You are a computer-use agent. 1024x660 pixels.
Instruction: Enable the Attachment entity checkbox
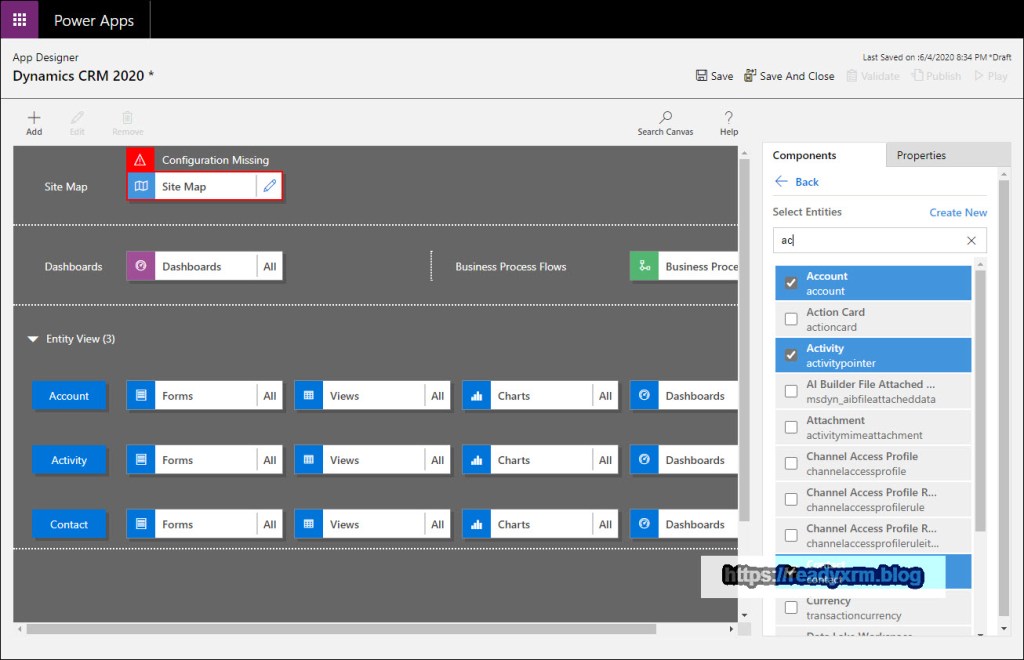pos(791,427)
